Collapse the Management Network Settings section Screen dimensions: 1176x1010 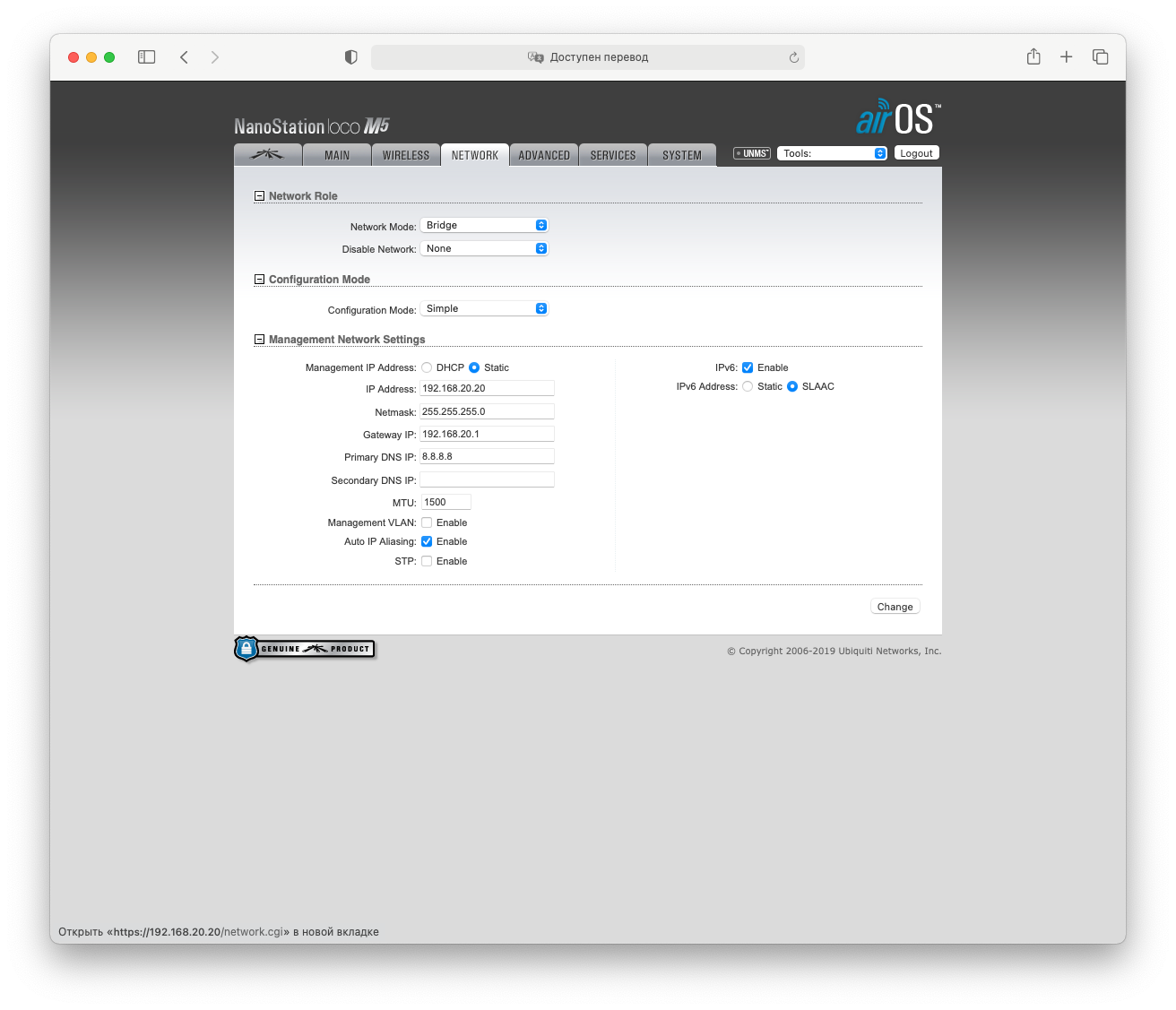260,340
